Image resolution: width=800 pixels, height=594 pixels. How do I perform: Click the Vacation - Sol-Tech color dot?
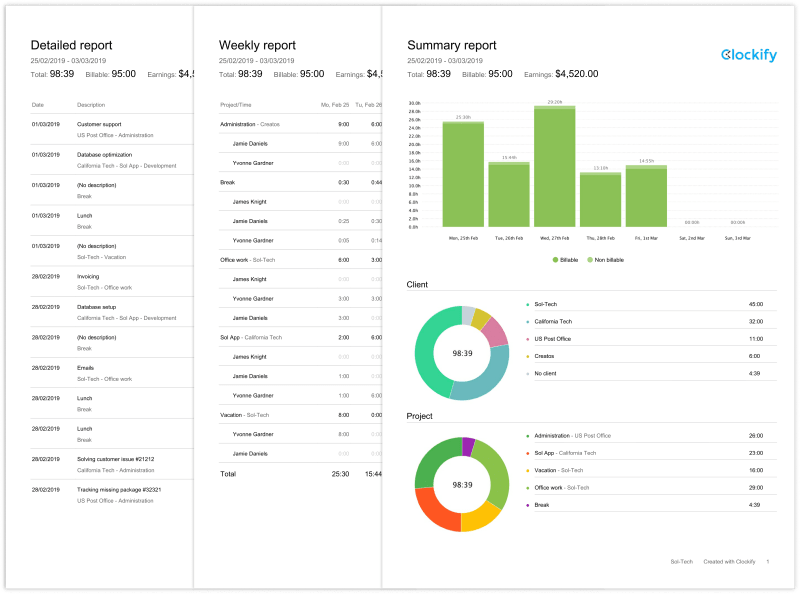(527, 470)
